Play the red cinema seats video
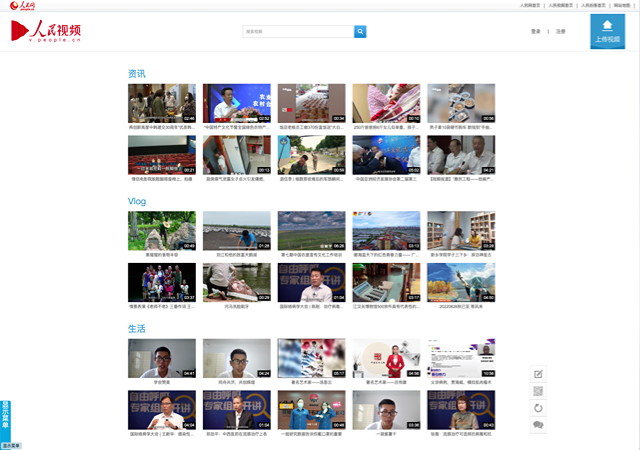This screenshot has height=450, width=640. [x=162, y=155]
